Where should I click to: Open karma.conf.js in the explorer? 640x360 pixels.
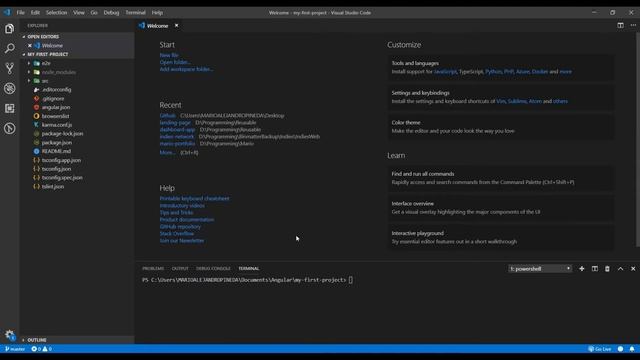pos(57,125)
